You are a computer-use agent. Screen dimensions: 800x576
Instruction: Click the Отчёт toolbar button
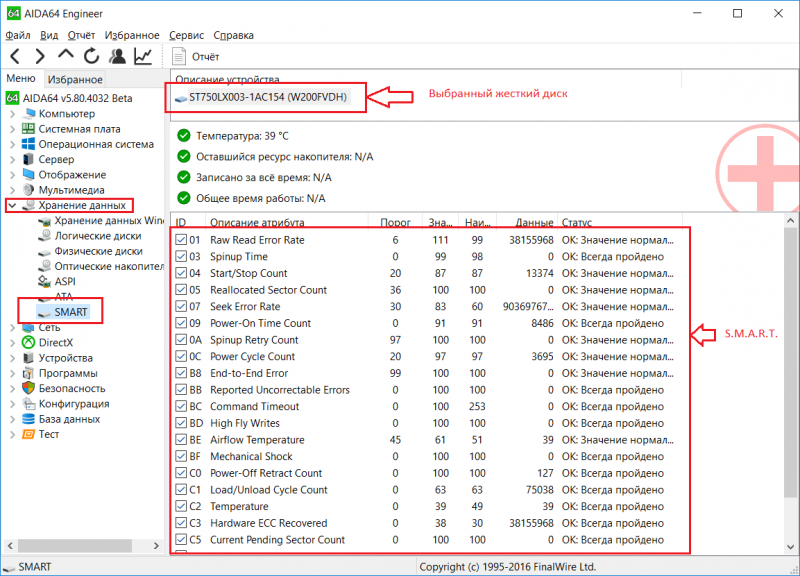(x=196, y=57)
